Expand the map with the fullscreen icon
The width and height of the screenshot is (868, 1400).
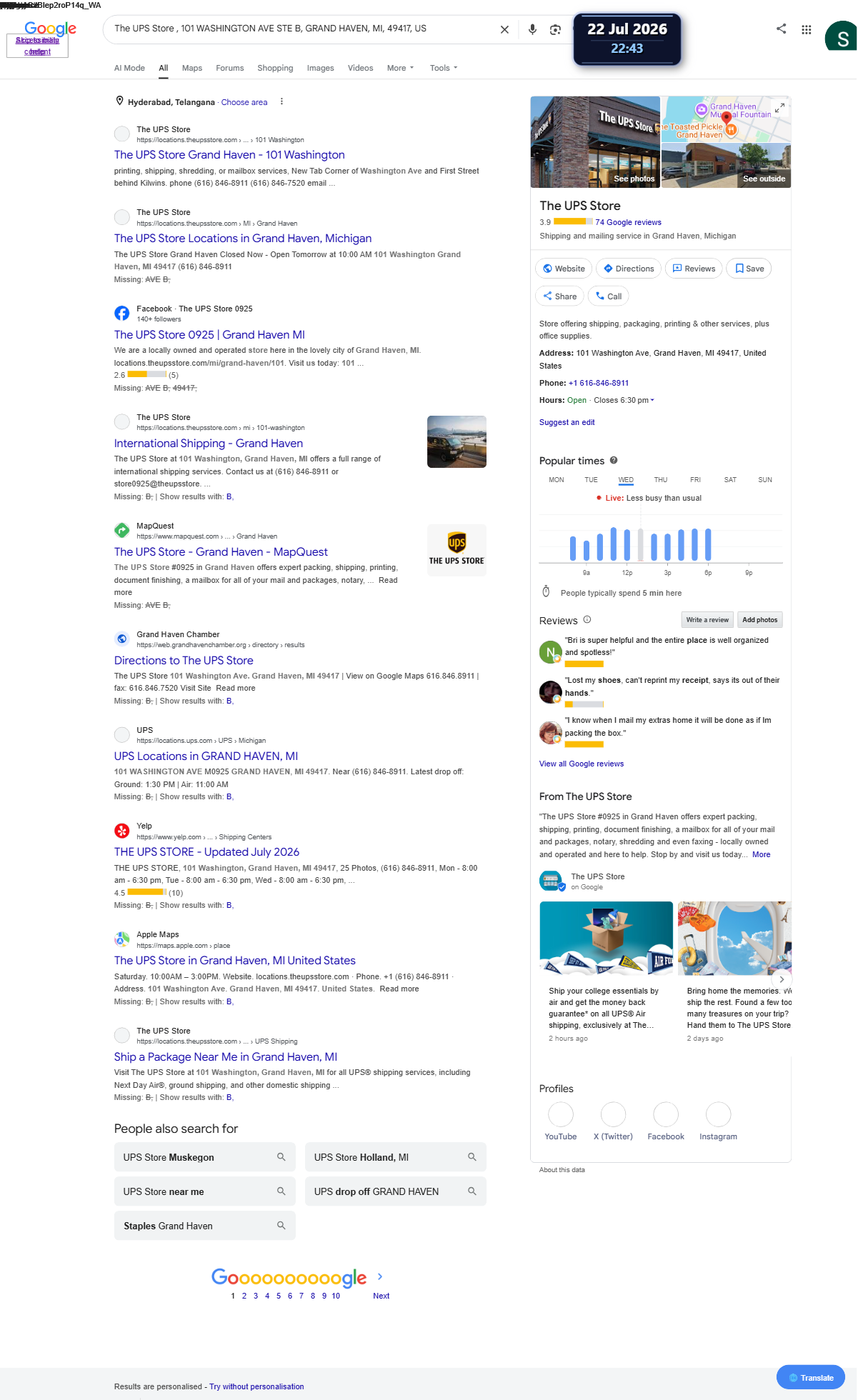point(780,108)
